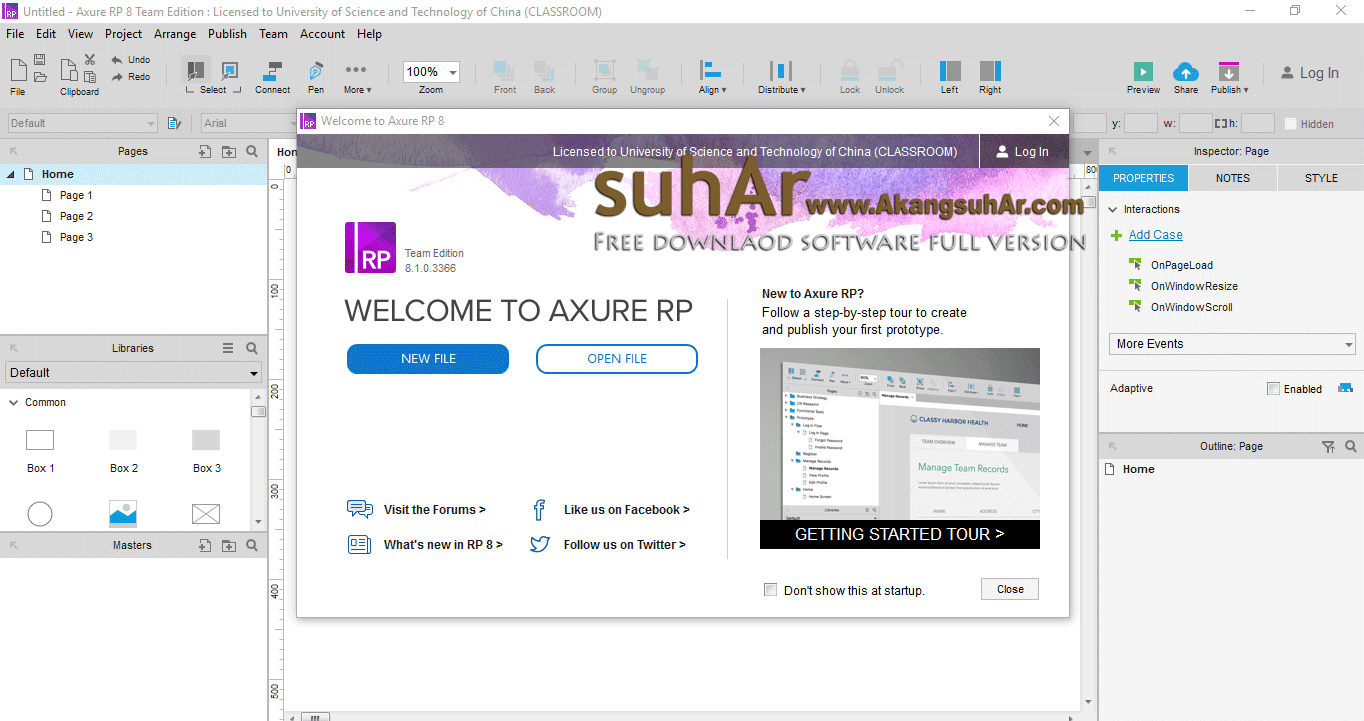Click the search icon in Pages panel
1364x721 pixels.
[252, 151]
